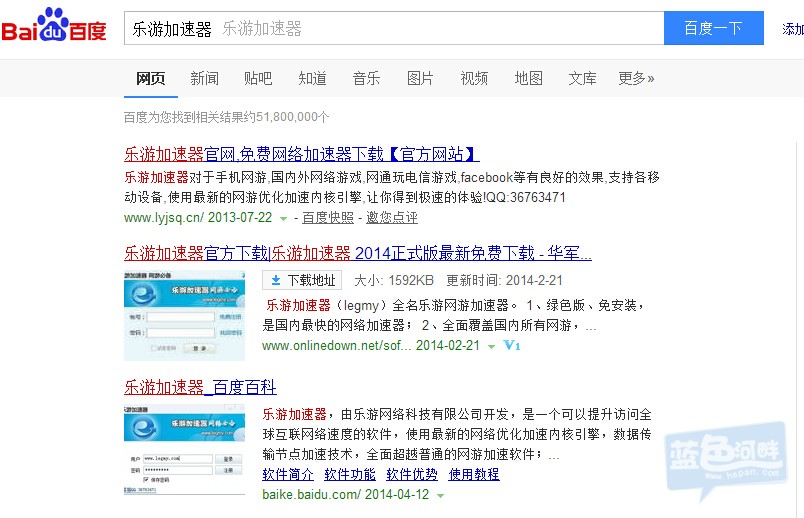Switch to the 新闻 tab
The image size is (804, 518).
204,78
